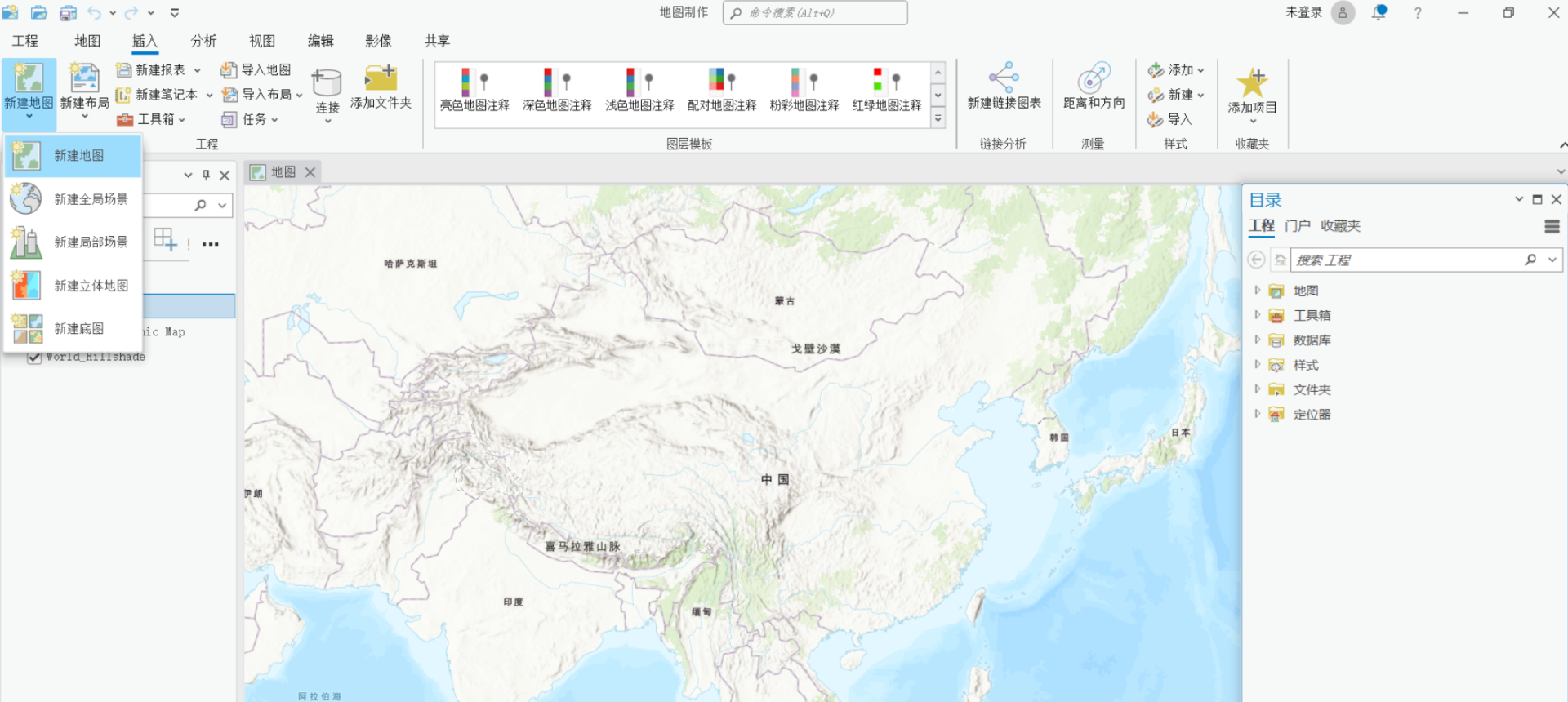Image resolution: width=1568 pixels, height=702 pixels.
Task: Toggle the World_Hillshade layer checkbox
Action: (x=34, y=357)
